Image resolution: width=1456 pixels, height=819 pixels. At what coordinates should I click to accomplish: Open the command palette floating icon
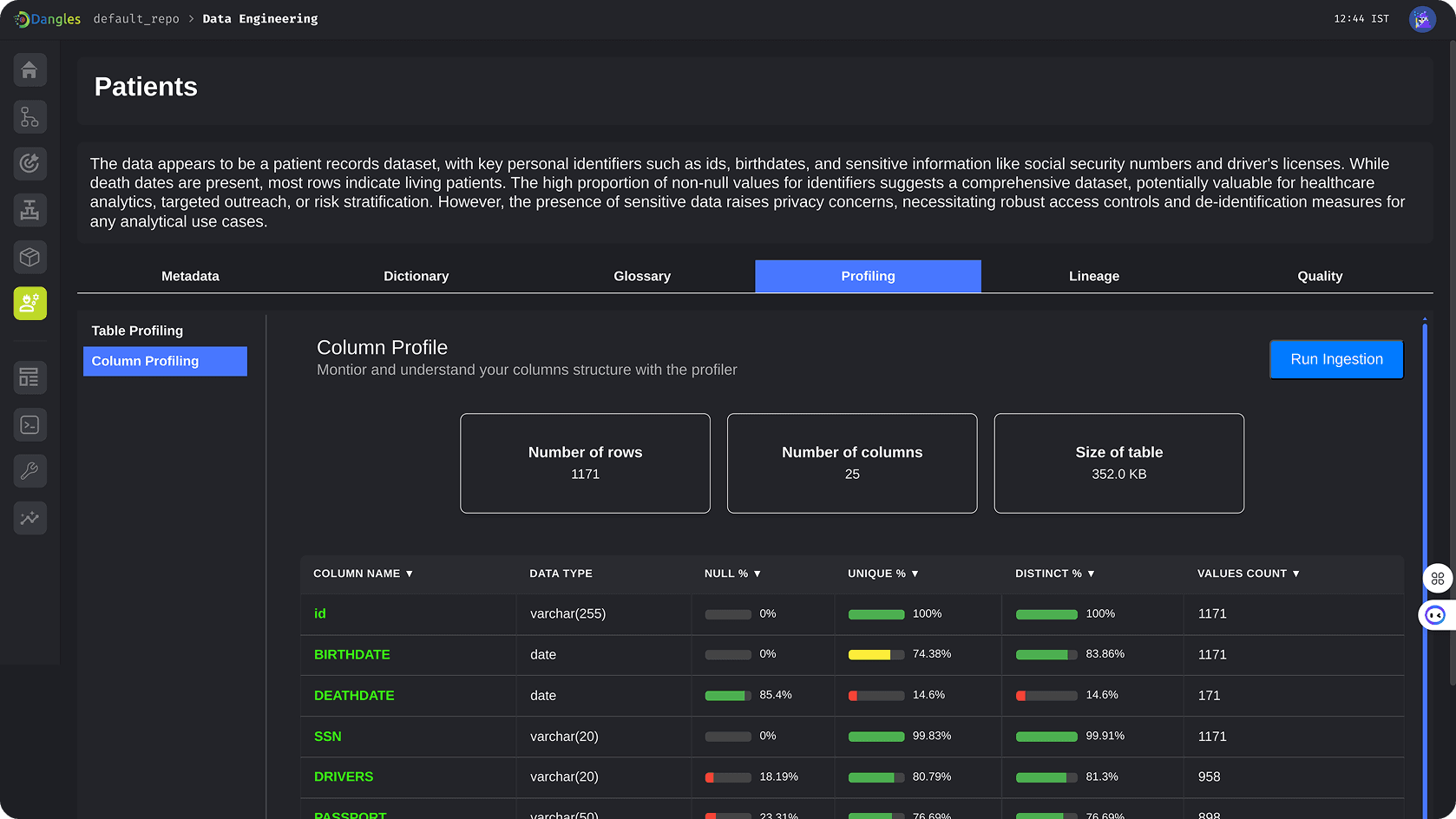pyautogui.click(x=1437, y=579)
